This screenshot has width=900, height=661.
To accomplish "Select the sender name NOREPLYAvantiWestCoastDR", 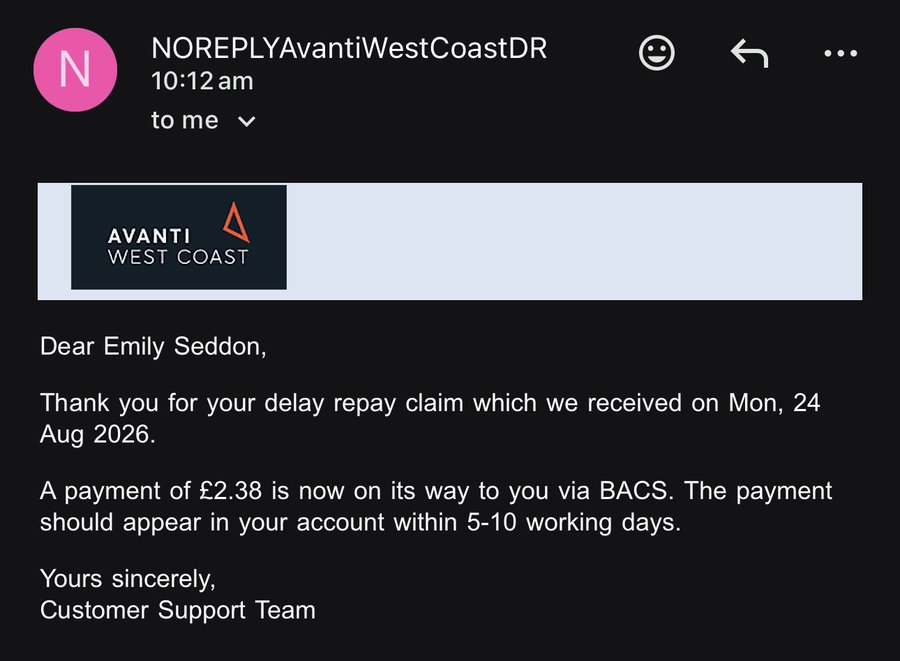I will (349, 48).
